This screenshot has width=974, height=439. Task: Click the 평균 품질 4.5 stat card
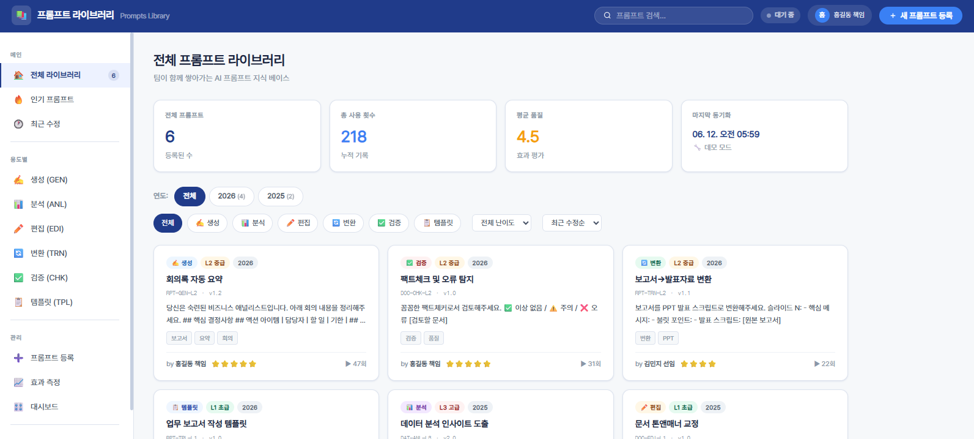pos(589,136)
